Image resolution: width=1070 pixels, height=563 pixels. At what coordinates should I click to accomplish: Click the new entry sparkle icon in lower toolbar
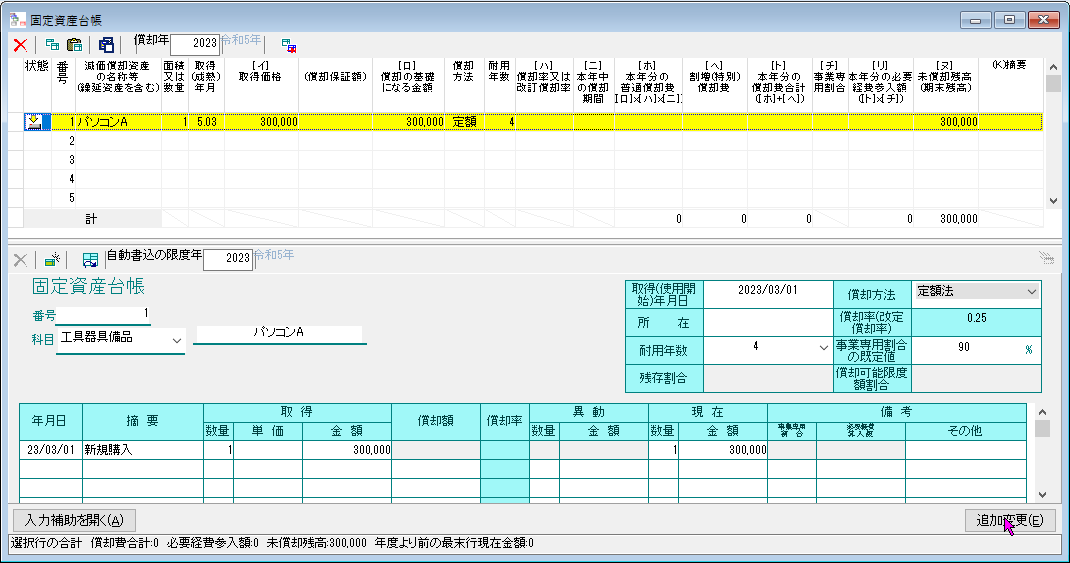(x=52, y=260)
